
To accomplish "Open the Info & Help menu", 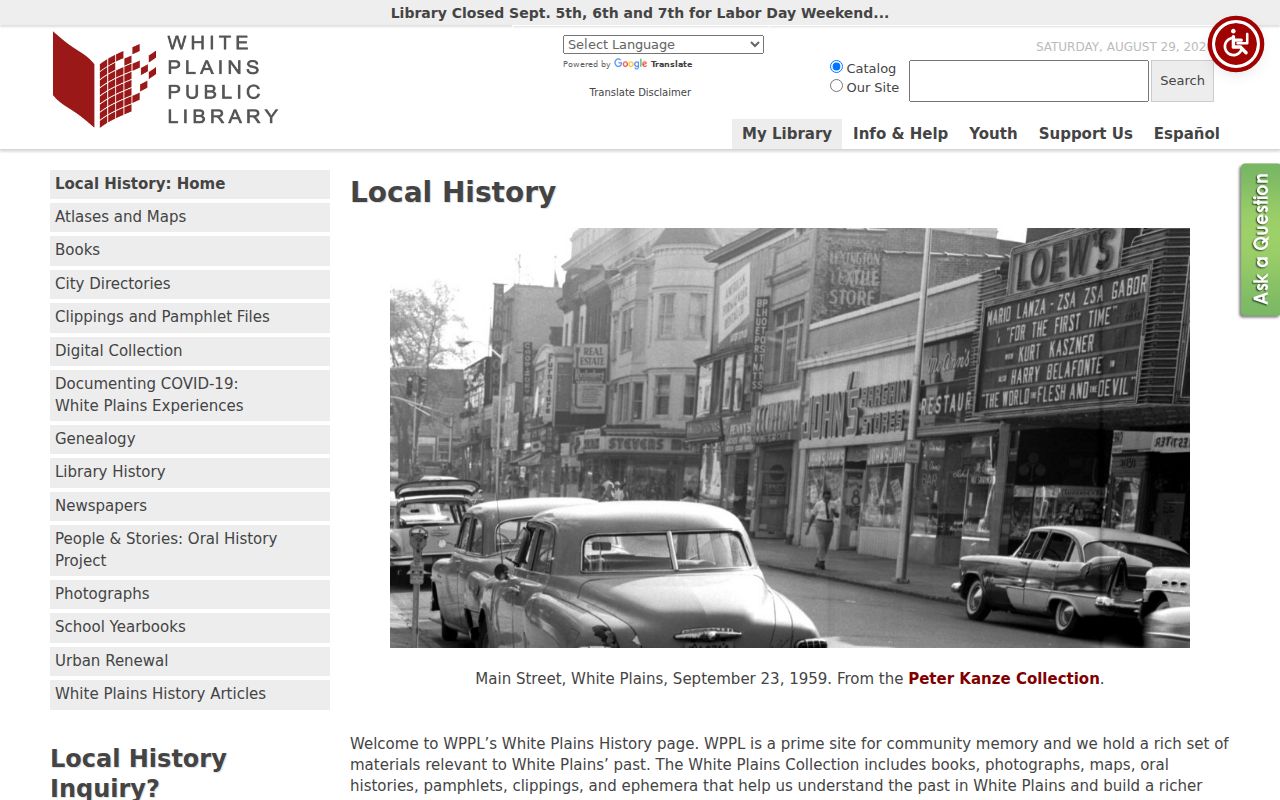I will click(x=900, y=133).
